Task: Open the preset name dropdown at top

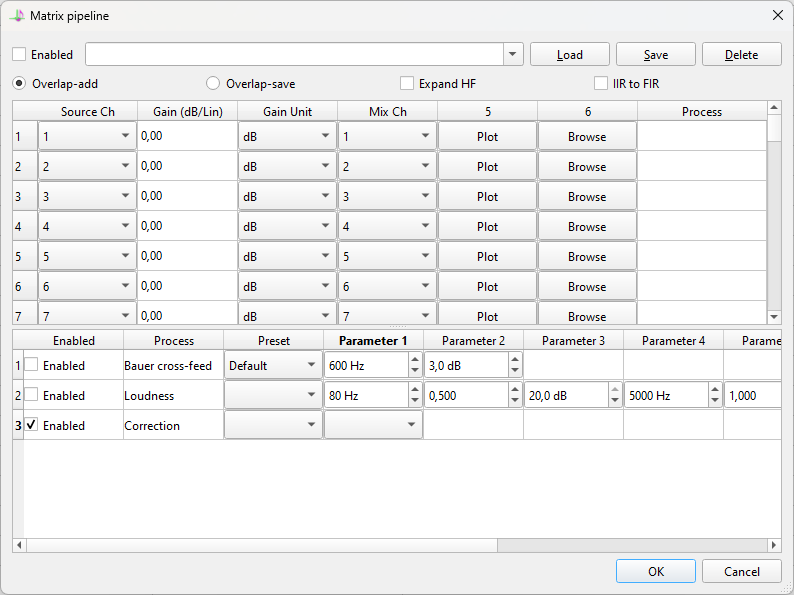Action: [x=513, y=55]
